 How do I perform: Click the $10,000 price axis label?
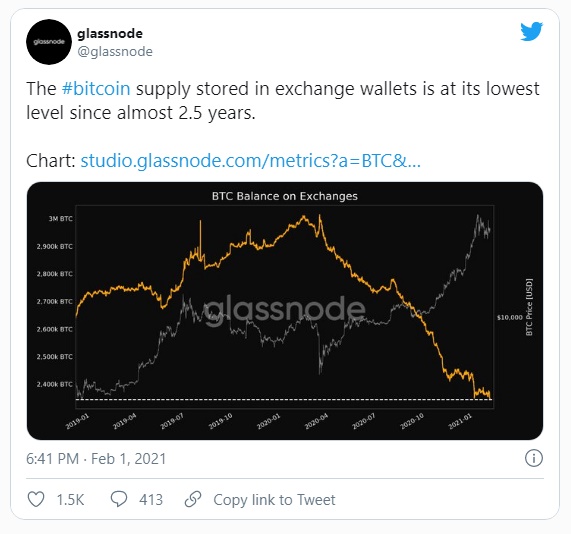[x=509, y=318]
